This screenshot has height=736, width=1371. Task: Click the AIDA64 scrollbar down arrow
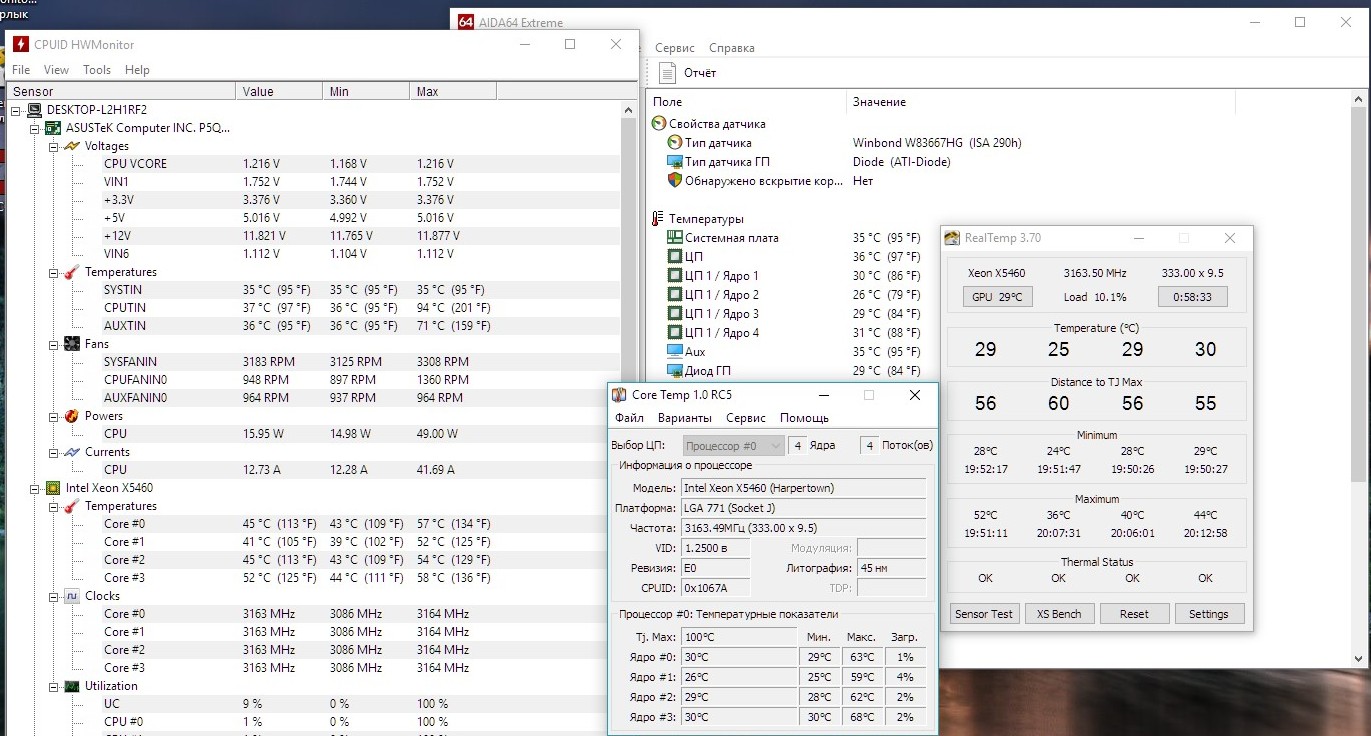1359,658
